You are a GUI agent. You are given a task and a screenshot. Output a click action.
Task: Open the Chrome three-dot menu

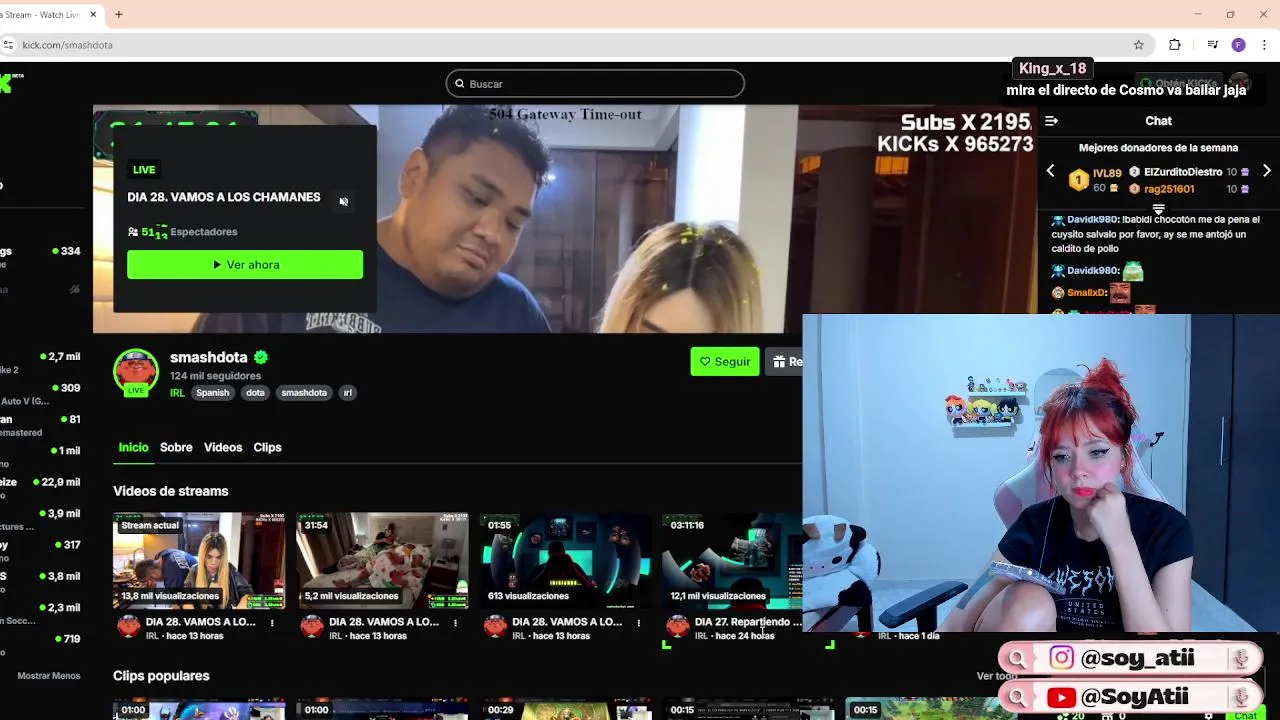pyautogui.click(x=1264, y=45)
